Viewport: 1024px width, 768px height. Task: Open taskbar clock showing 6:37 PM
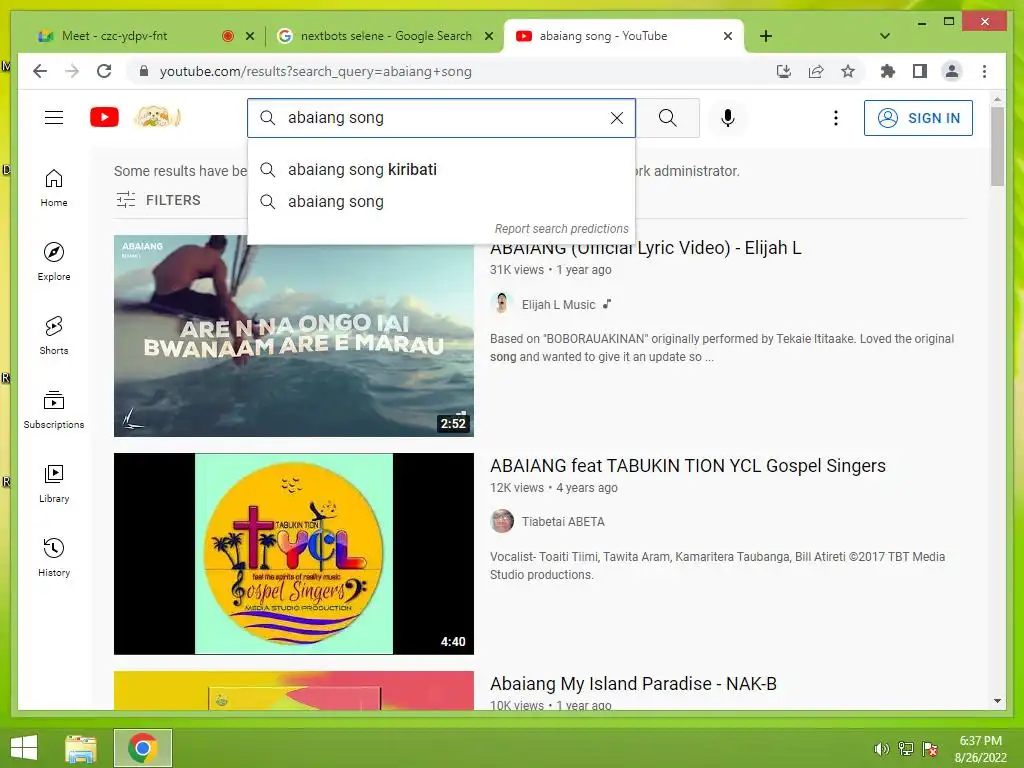click(980, 748)
